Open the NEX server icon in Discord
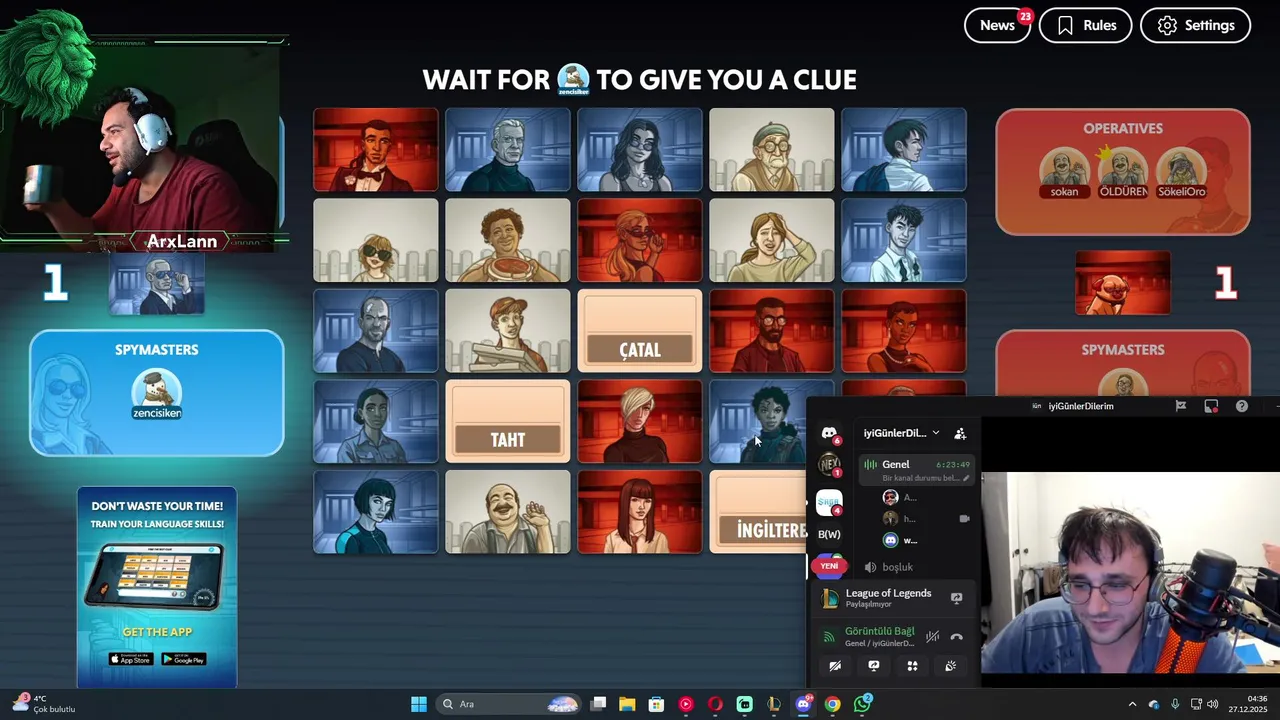 (829, 464)
